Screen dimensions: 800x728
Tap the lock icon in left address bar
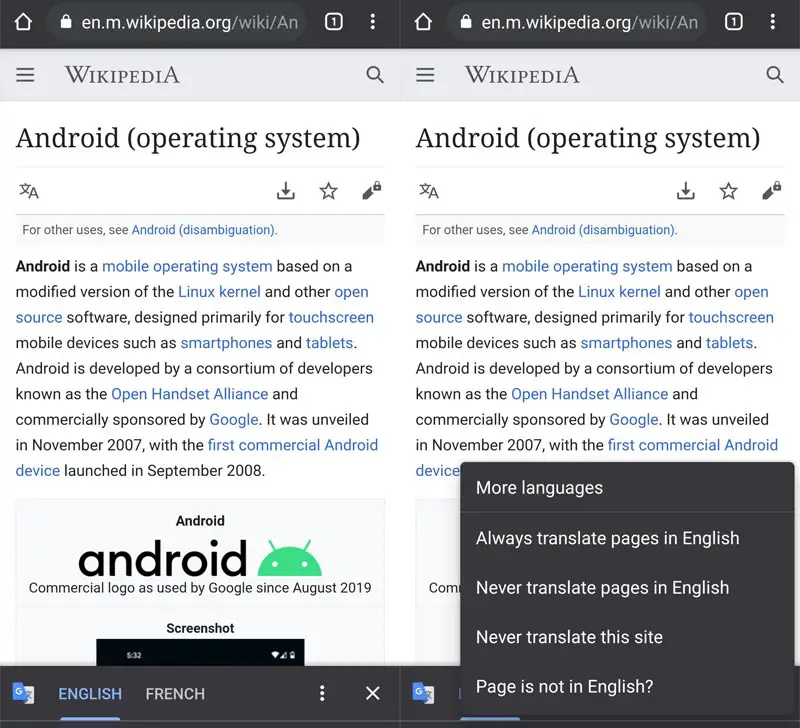point(66,21)
